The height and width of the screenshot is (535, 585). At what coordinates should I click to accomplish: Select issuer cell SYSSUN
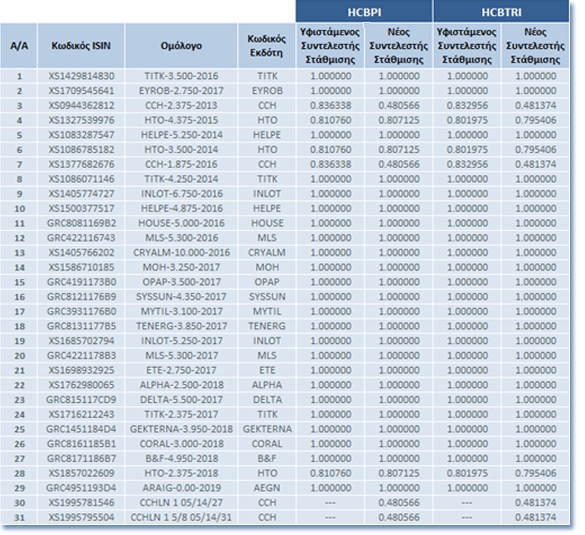pyautogui.click(x=267, y=297)
